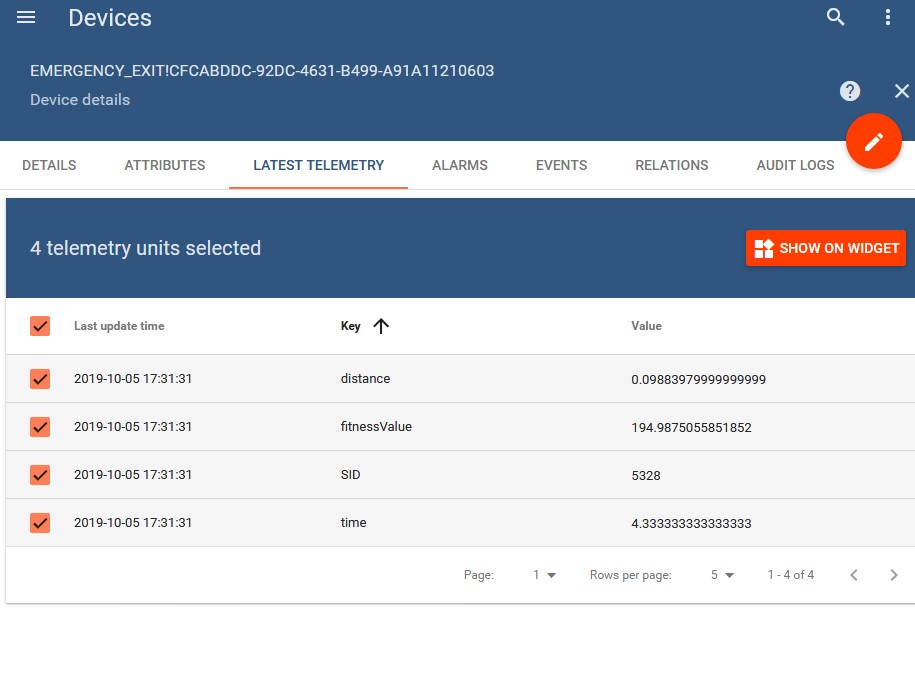Click the fitnessValue key cell
915x689 pixels.
tap(376, 426)
